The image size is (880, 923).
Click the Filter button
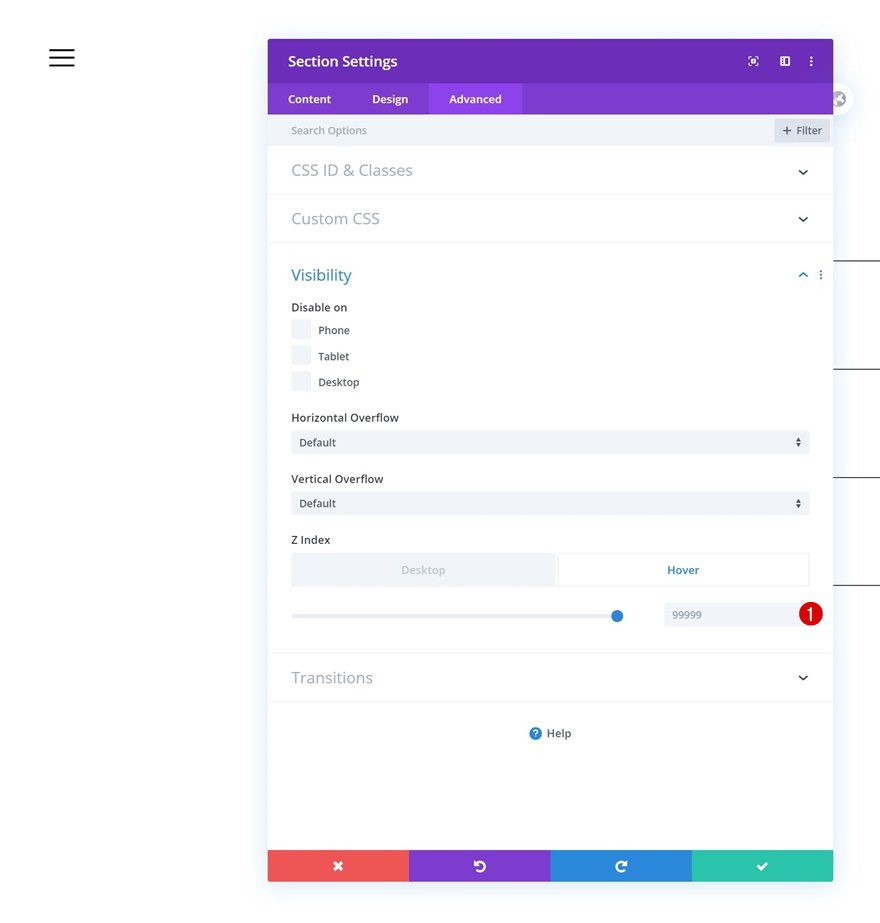click(801, 130)
